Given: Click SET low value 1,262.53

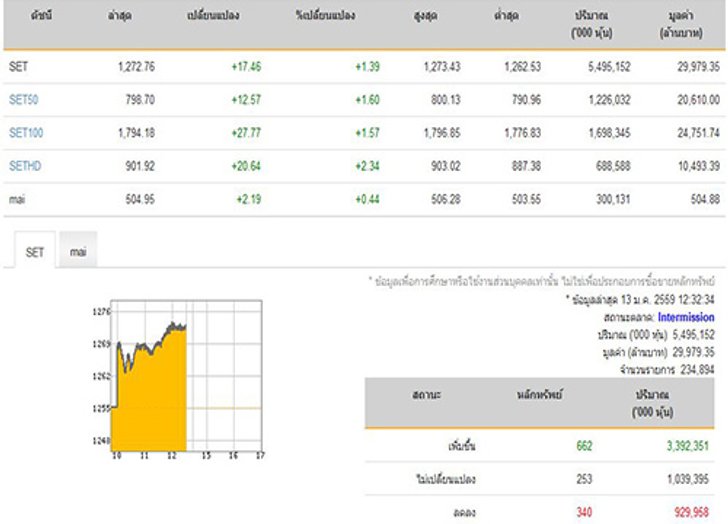Looking at the screenshot, I should 522,67.
